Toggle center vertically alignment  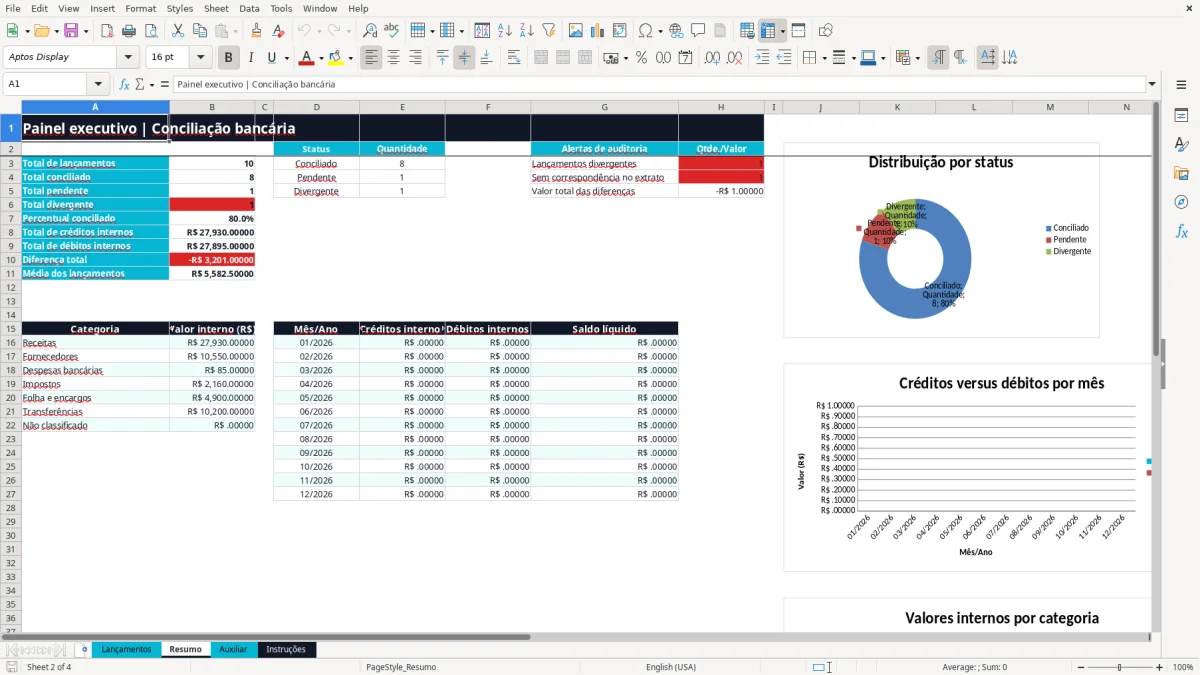point(464,58)
